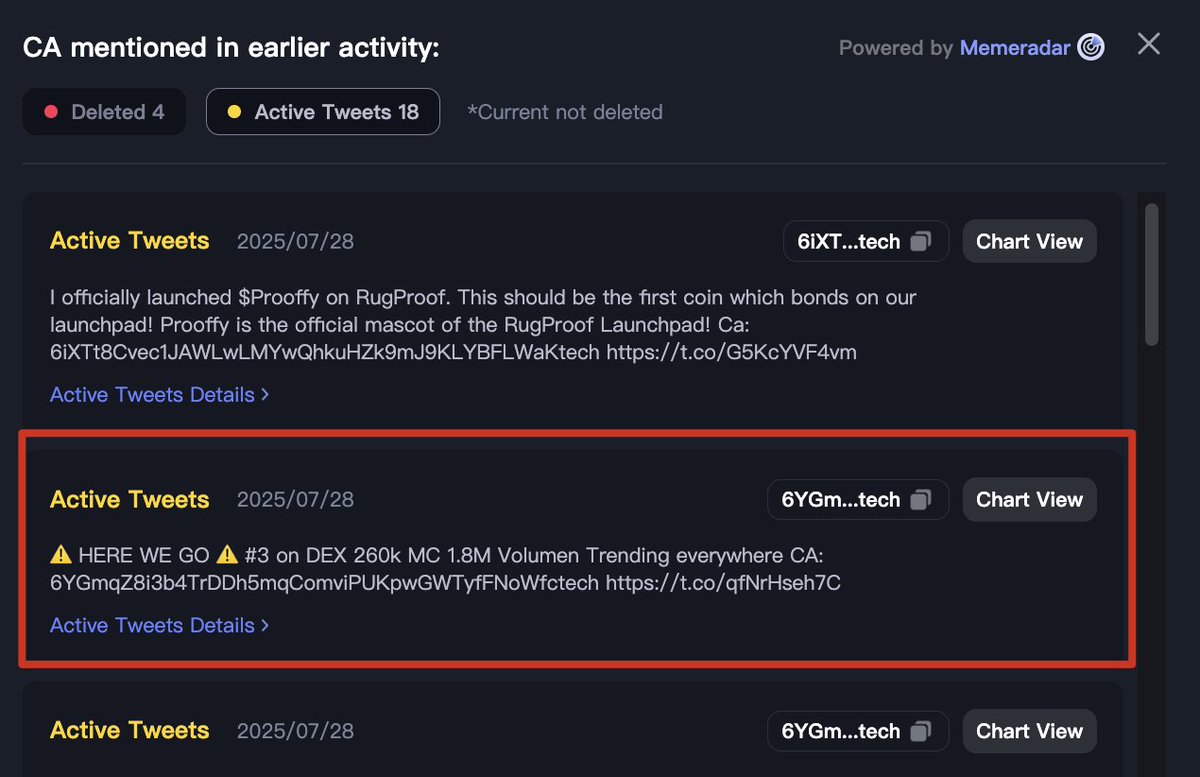The width and height of the screenshot is (1200, 777).
Task: Open Chart View for HERE WE GO tweet
Action: (1029, 500)
